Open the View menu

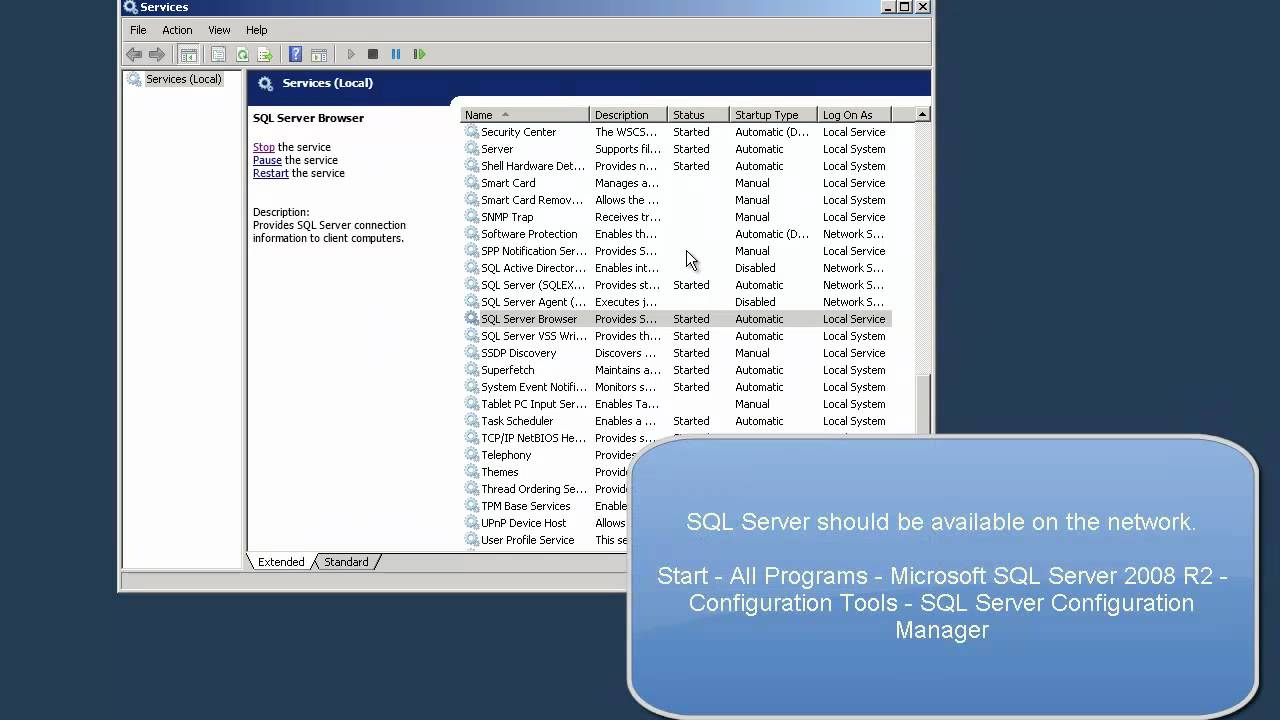[219, 30]
